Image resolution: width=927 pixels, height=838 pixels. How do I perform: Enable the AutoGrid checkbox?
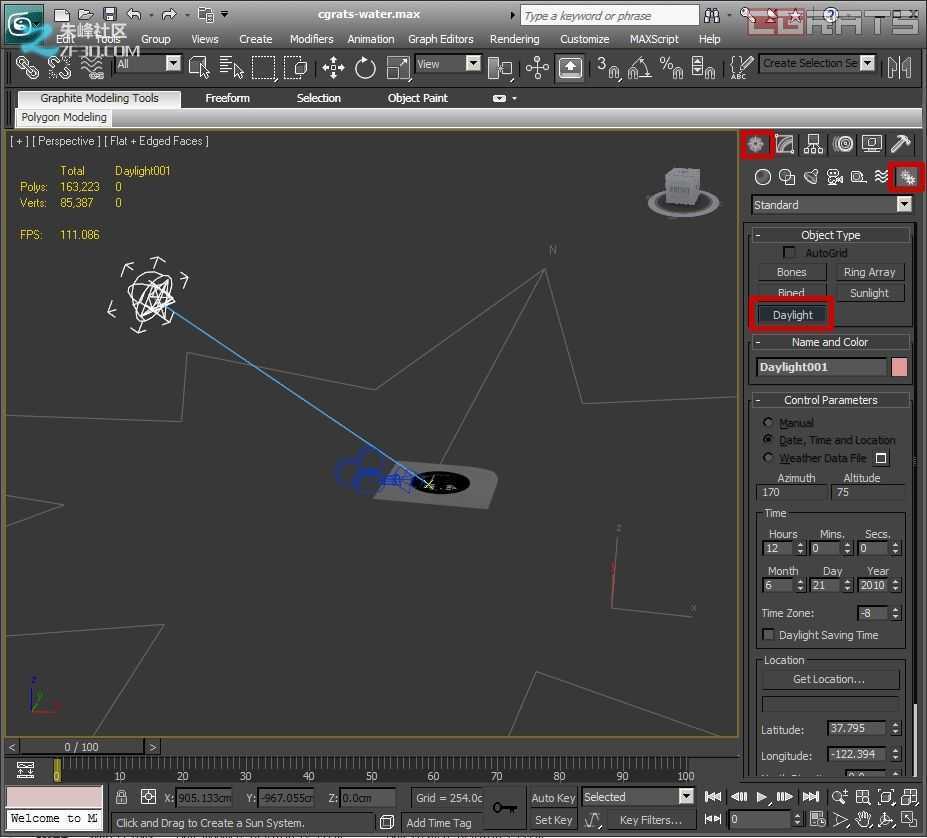tap(789, 253)
